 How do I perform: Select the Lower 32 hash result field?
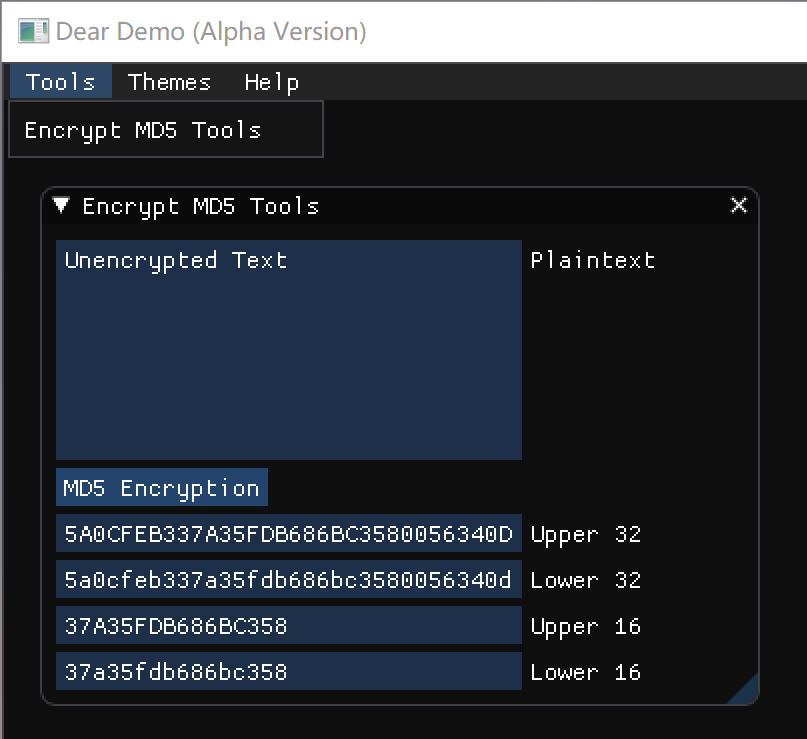coord(288,580)
